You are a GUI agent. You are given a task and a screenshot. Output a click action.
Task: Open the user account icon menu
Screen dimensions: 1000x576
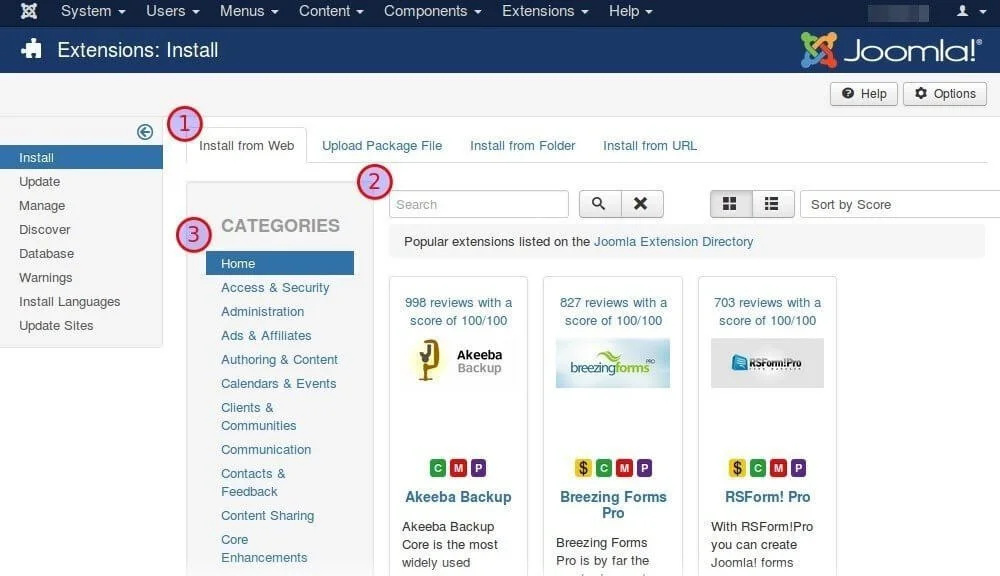971,11
